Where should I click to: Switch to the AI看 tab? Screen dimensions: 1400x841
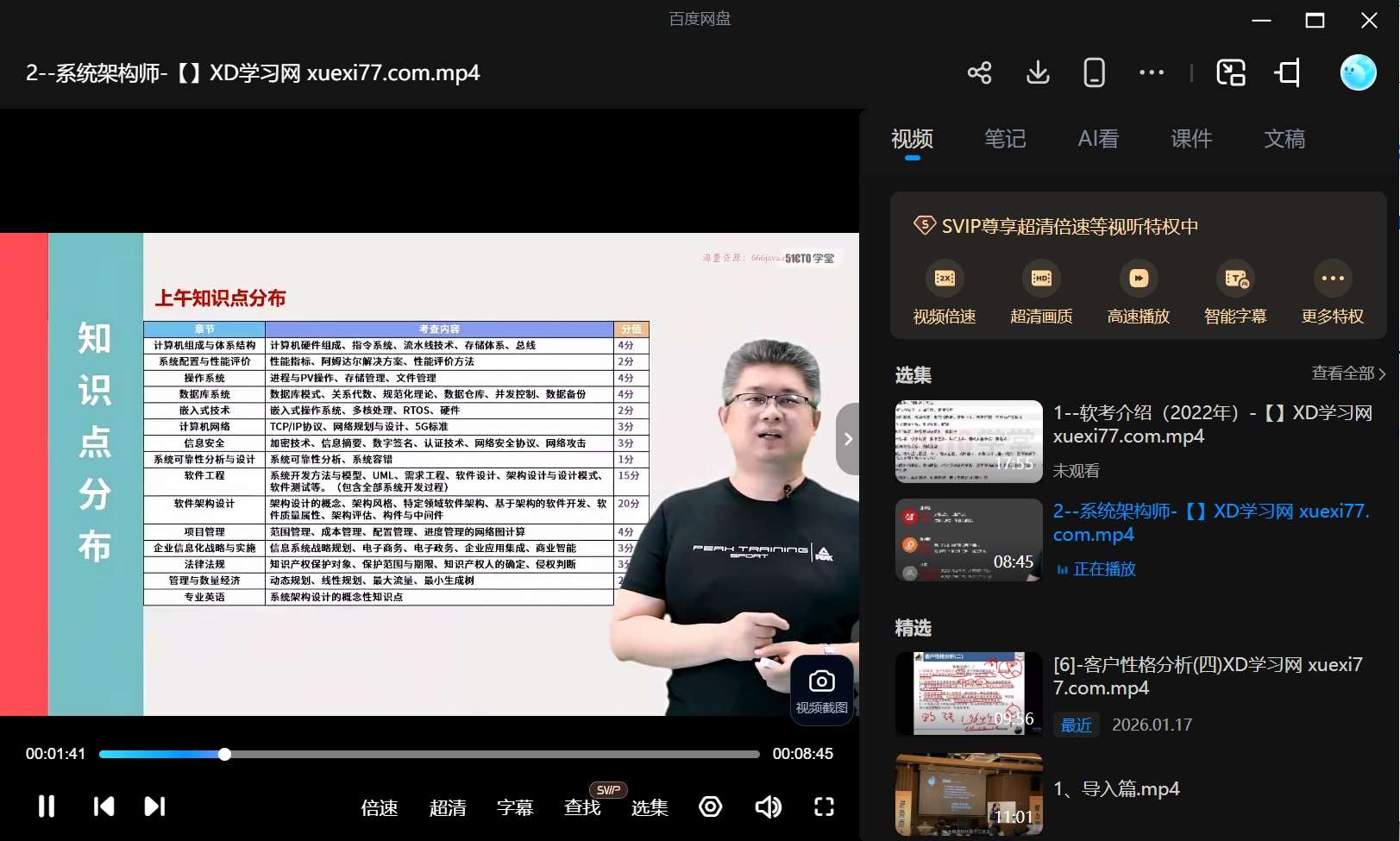[x=1098, y=139]
